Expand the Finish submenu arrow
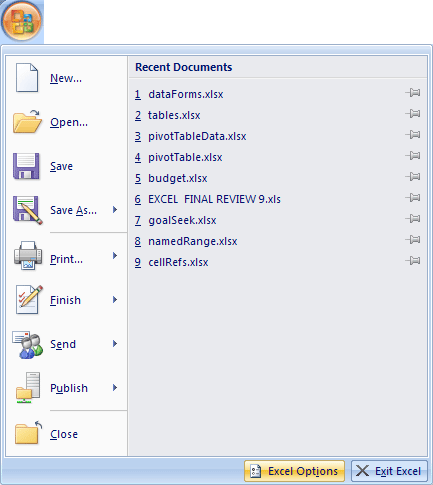The image size is (433, 485). (x=115, y=300)
